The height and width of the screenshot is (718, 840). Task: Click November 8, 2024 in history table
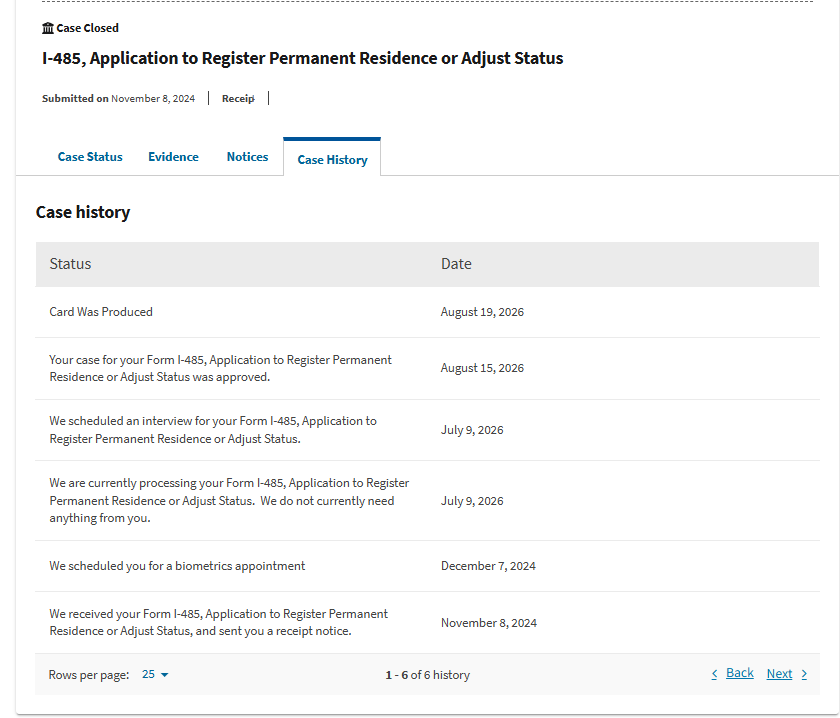point(489,623)
